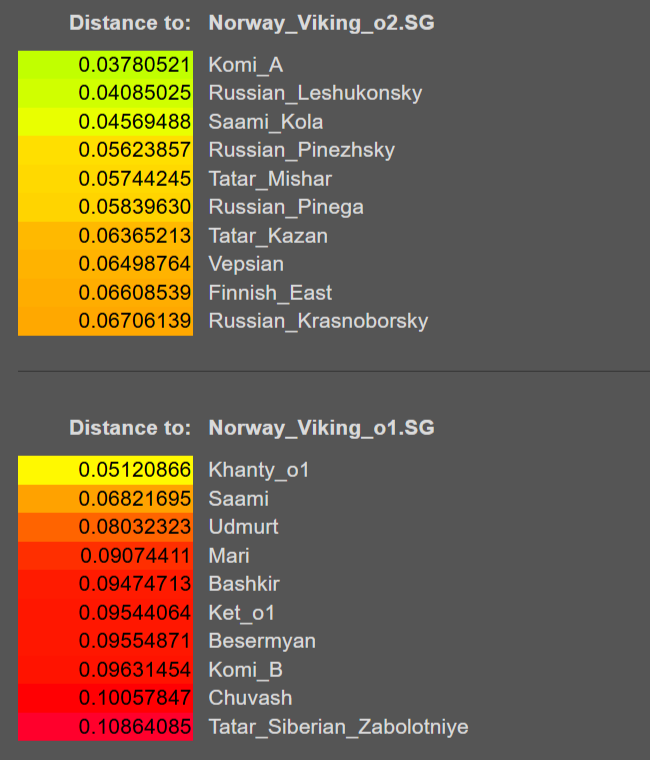
Task: Click the Bashkir population name
Action: pyautogui.click(x=244, y=584)
